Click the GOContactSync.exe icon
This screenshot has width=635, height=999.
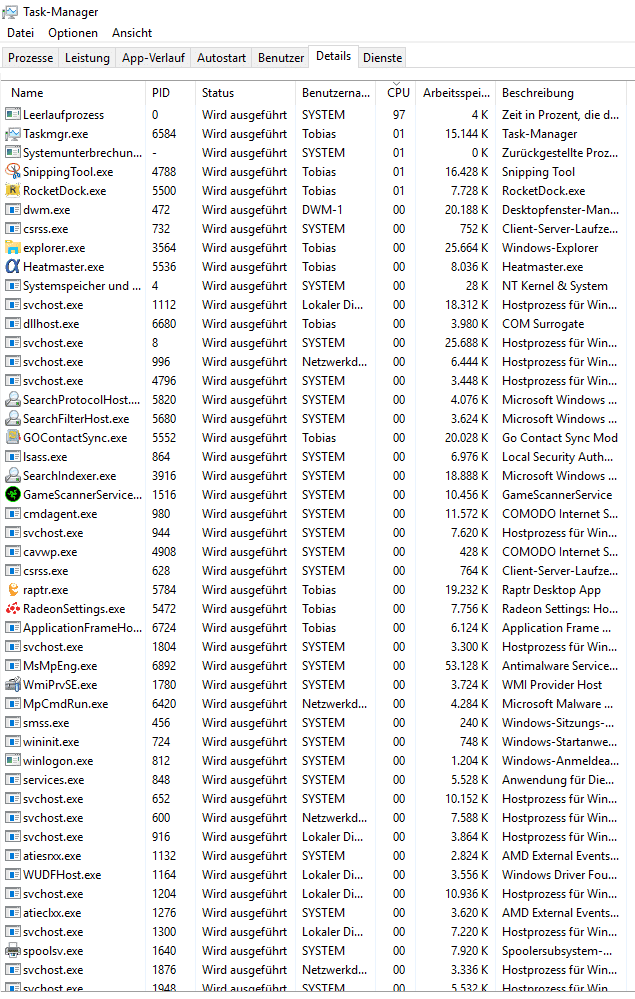(13, 438)
